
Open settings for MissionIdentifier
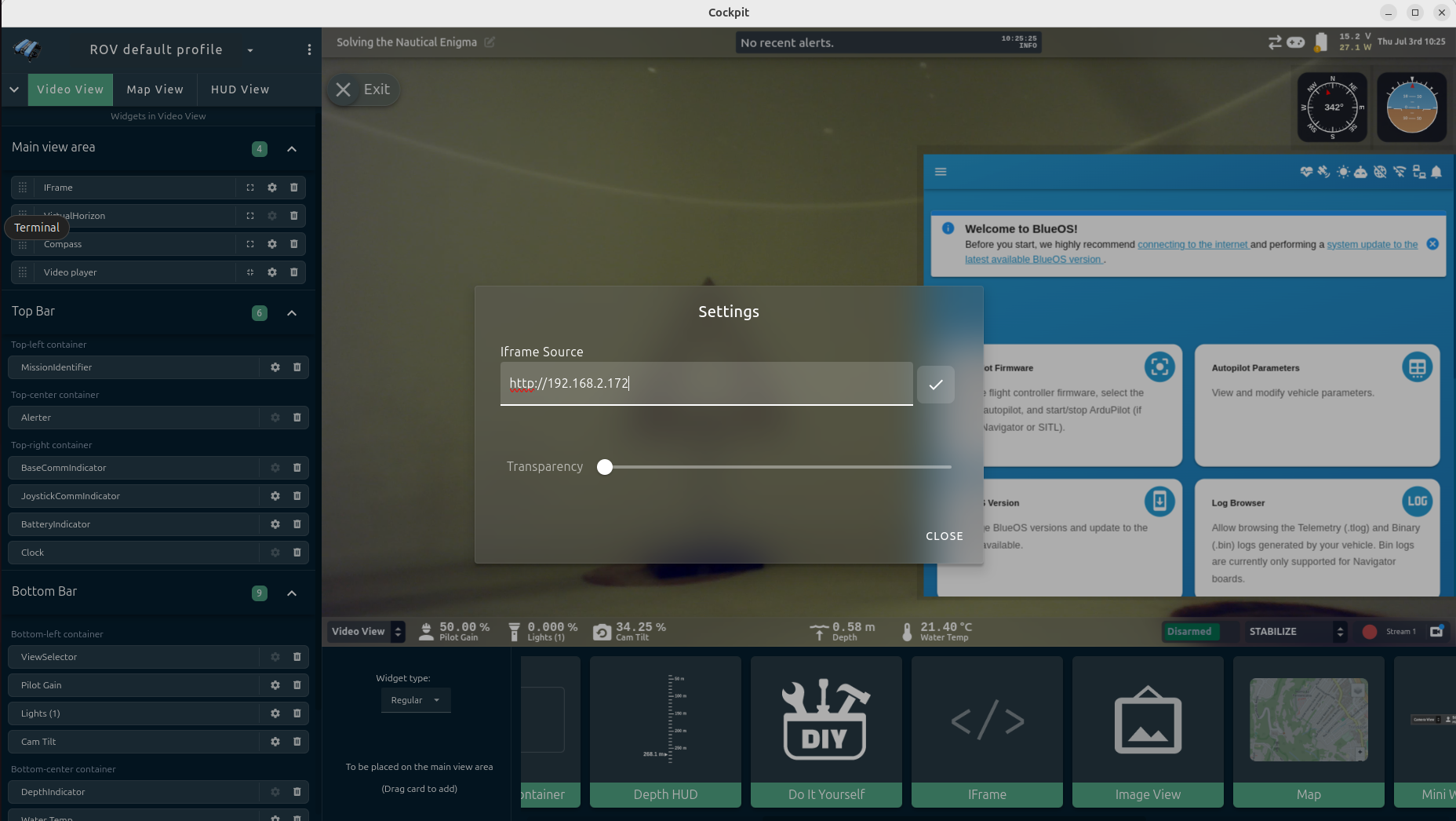pyautogui.click(x=275, y=367)
